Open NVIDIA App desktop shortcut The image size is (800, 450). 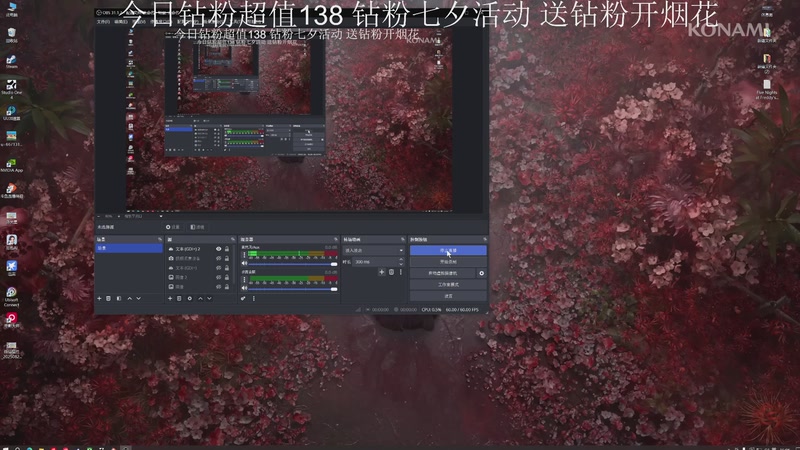pos(11,165)
